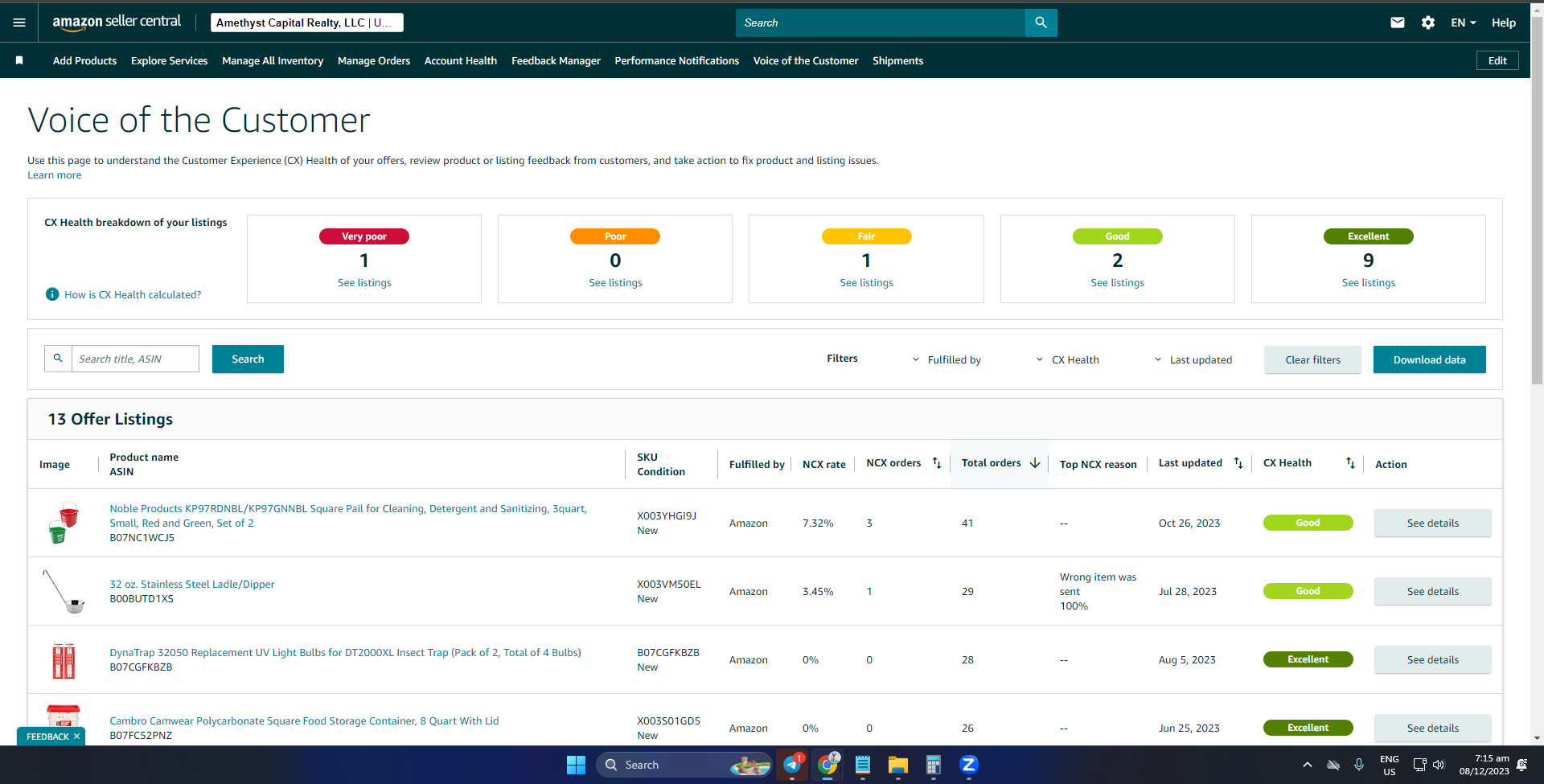Click the bookmark icon in navigation bar
This screenshot has height=784, width=1544.
[19, 60]
